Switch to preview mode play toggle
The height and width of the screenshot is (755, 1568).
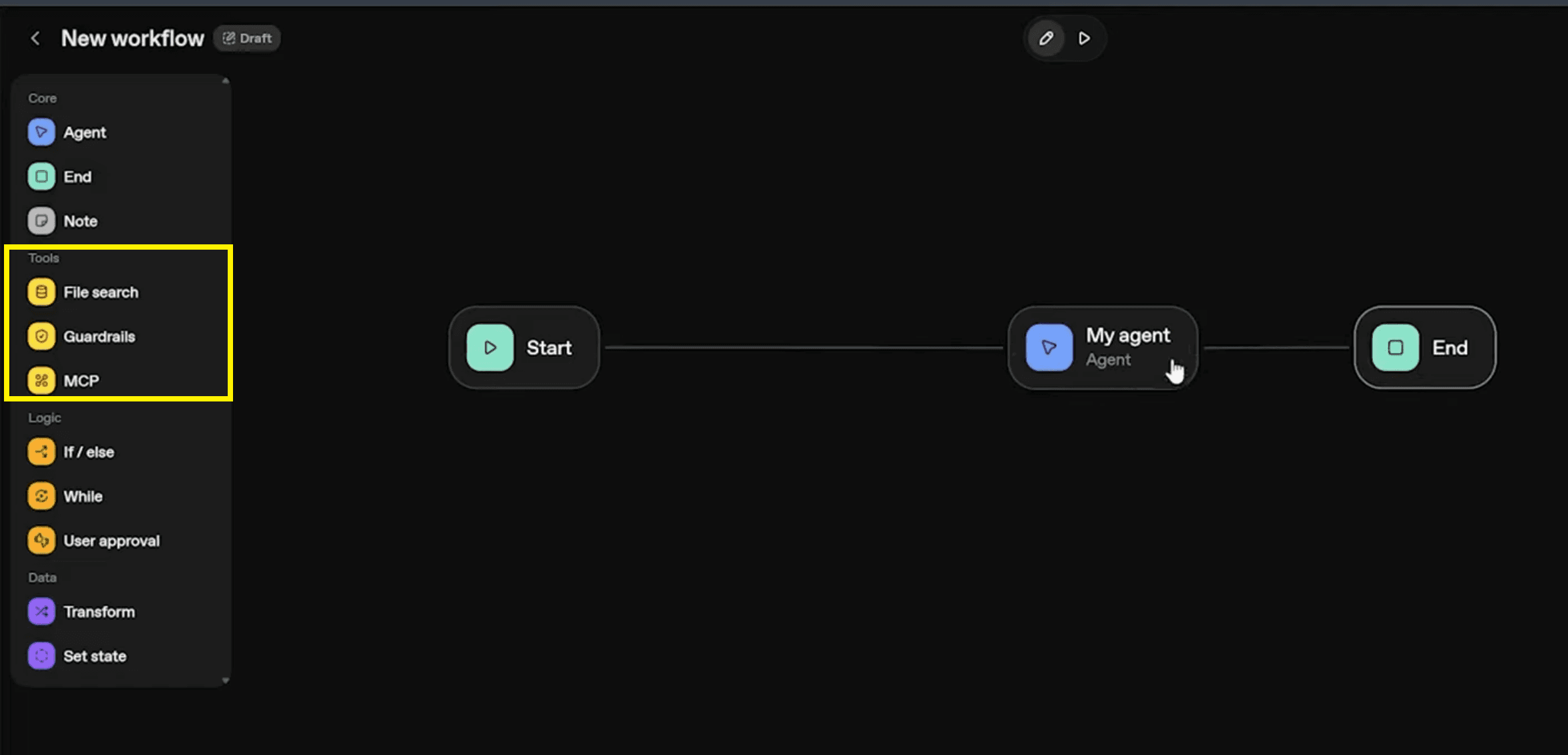tap(1084, 39)
